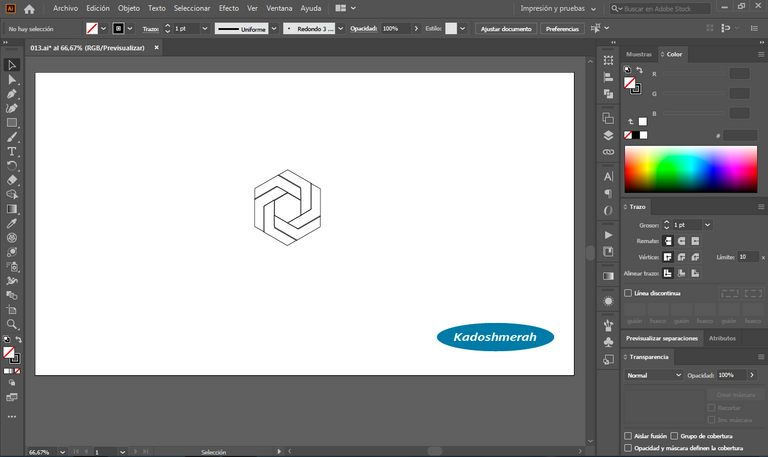Select the Eyedropper tool
The image size is (768, 457).
coord(12,223)
